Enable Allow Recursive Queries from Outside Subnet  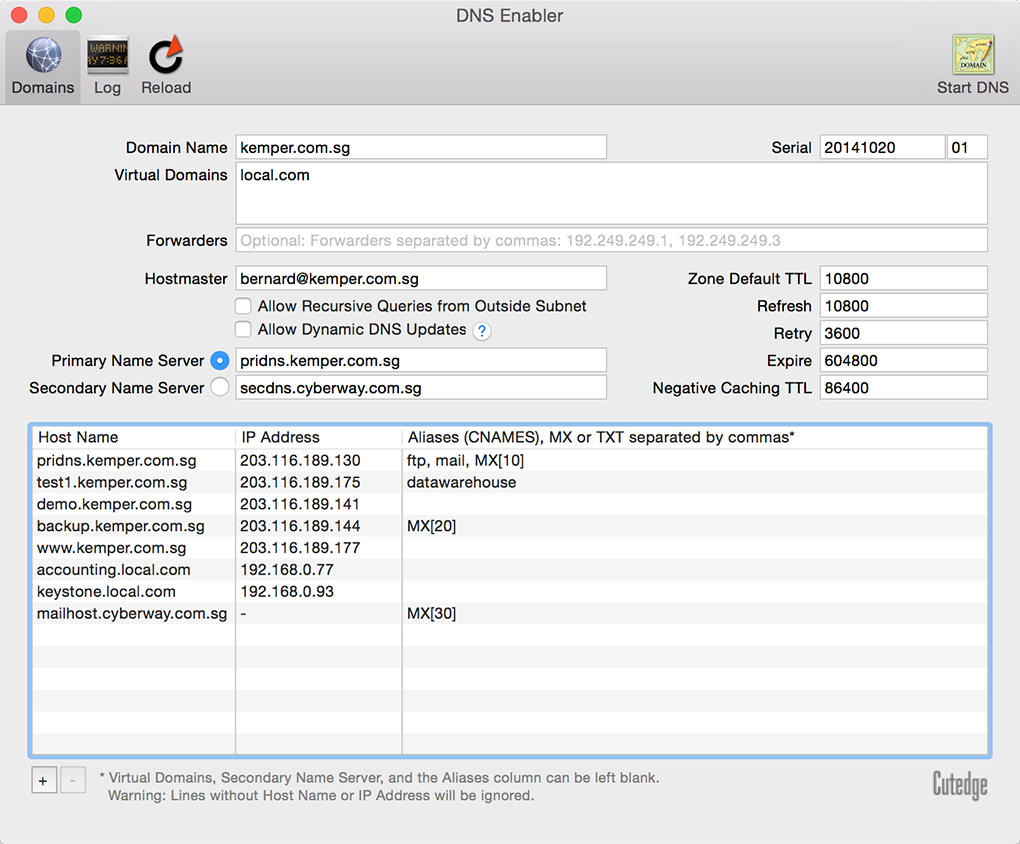[x=243, y=306]
